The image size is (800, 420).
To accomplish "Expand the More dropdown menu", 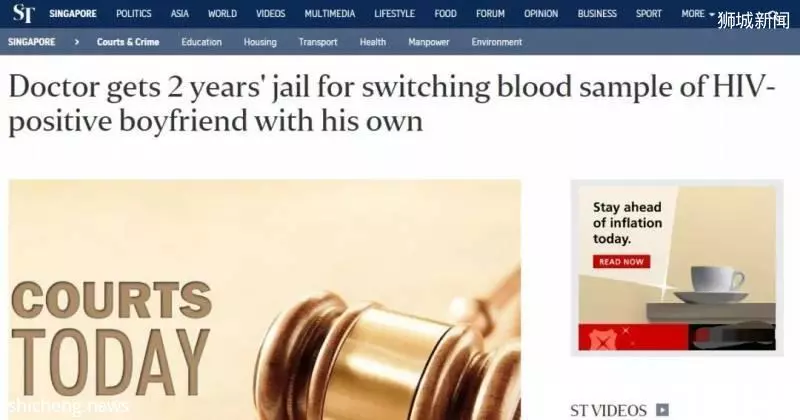I will (x=697, y=14).
